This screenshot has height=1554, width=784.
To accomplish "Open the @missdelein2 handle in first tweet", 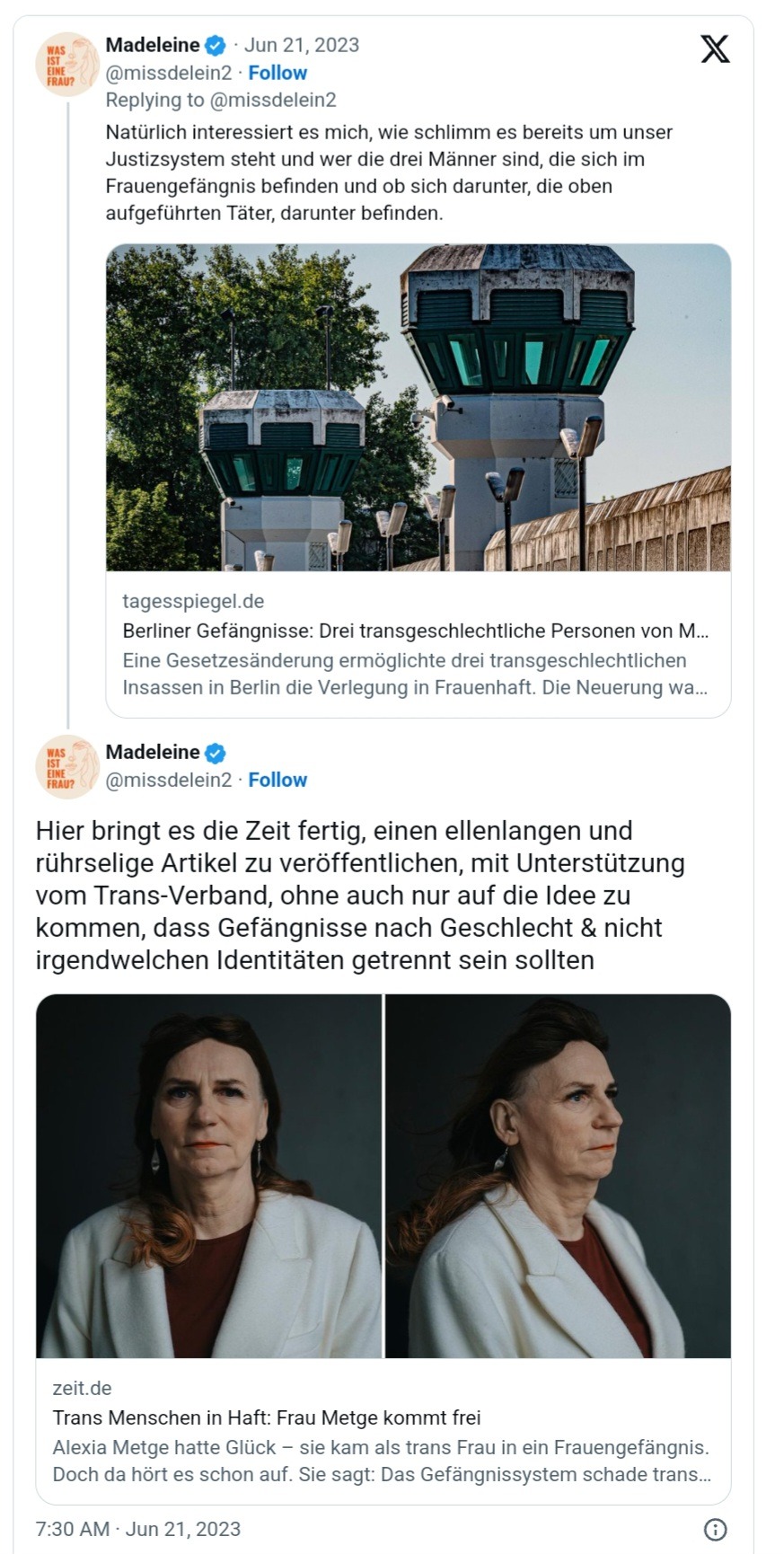I will [x=169, y=73].
